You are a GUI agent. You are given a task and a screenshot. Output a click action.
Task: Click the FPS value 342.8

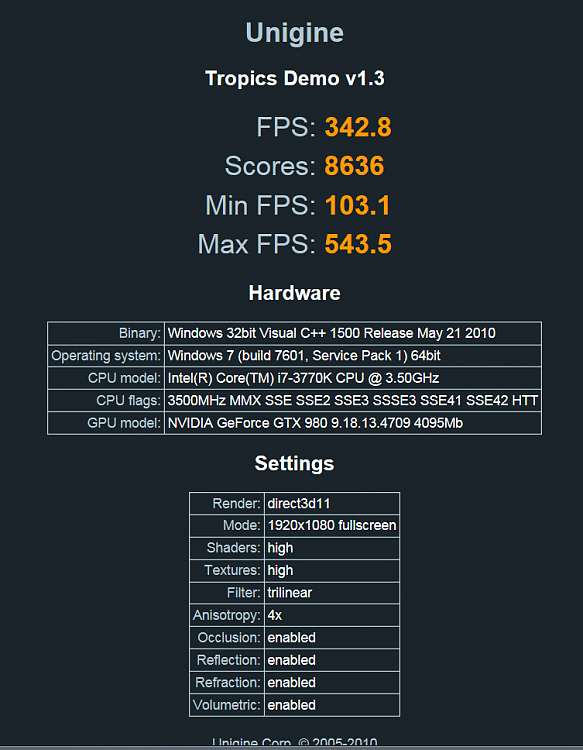pyautogui.click(x=358, y=127)
